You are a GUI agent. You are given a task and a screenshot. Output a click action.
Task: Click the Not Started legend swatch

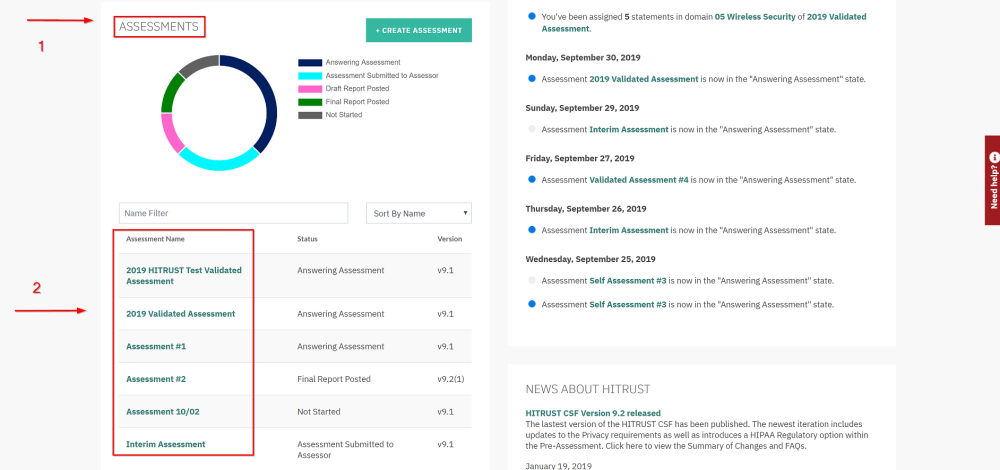310,115
